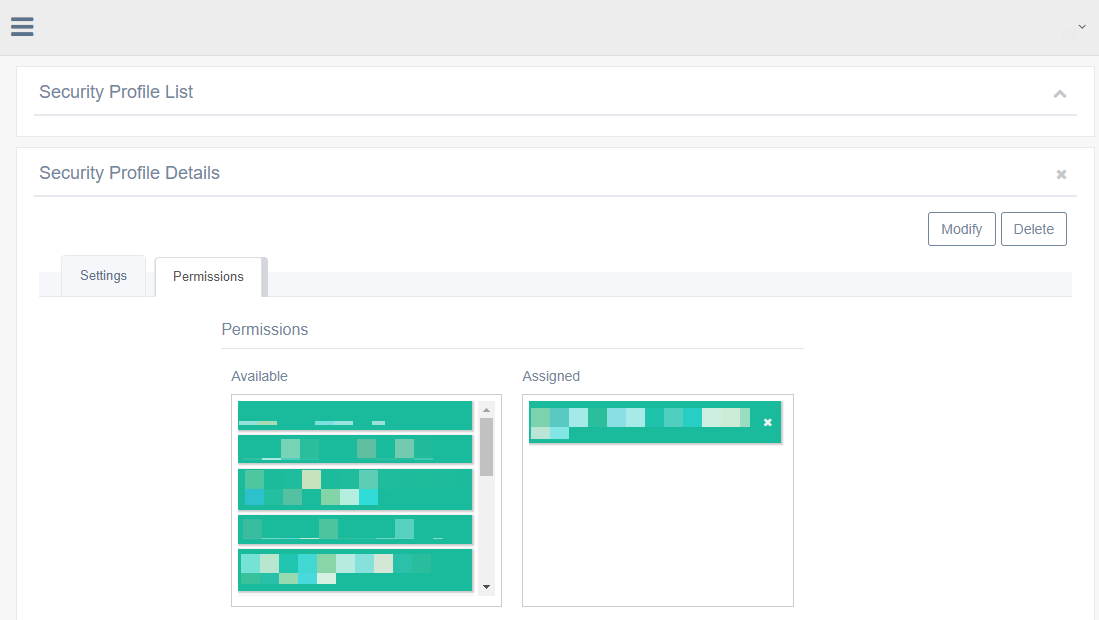Click the Modify button

tap(961, 229)
